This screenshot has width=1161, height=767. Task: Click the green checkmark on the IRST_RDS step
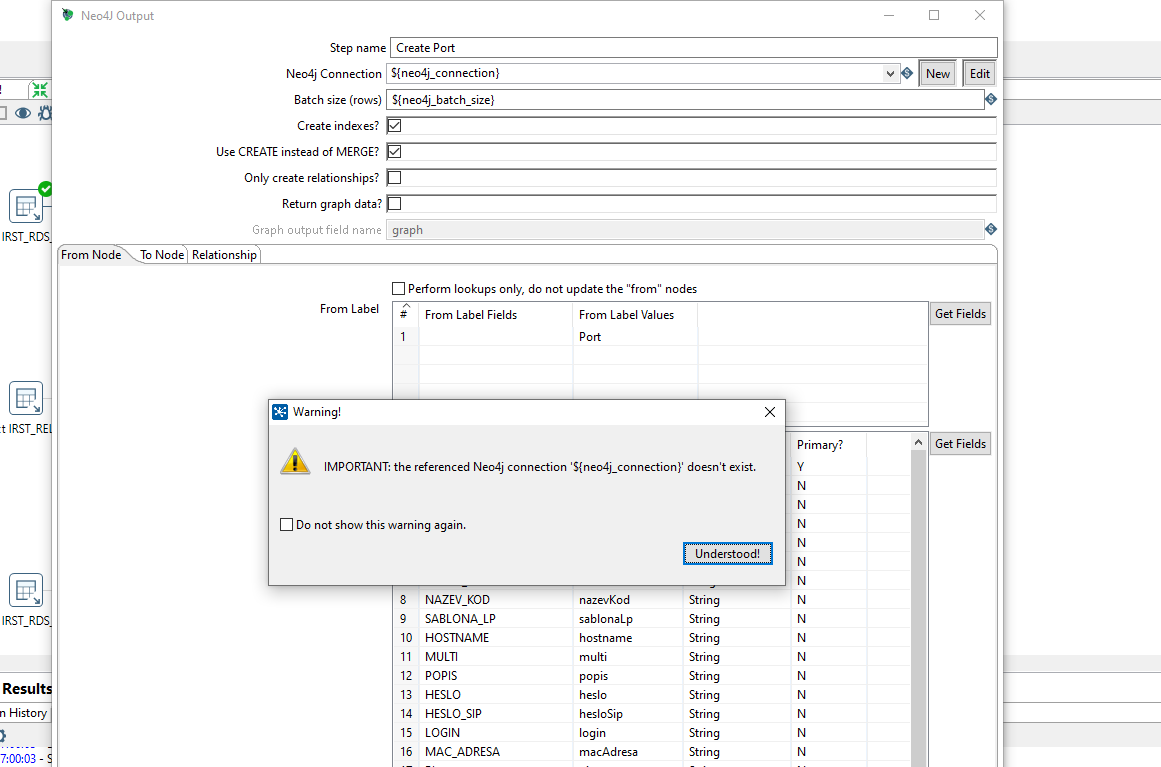[43, 188]
